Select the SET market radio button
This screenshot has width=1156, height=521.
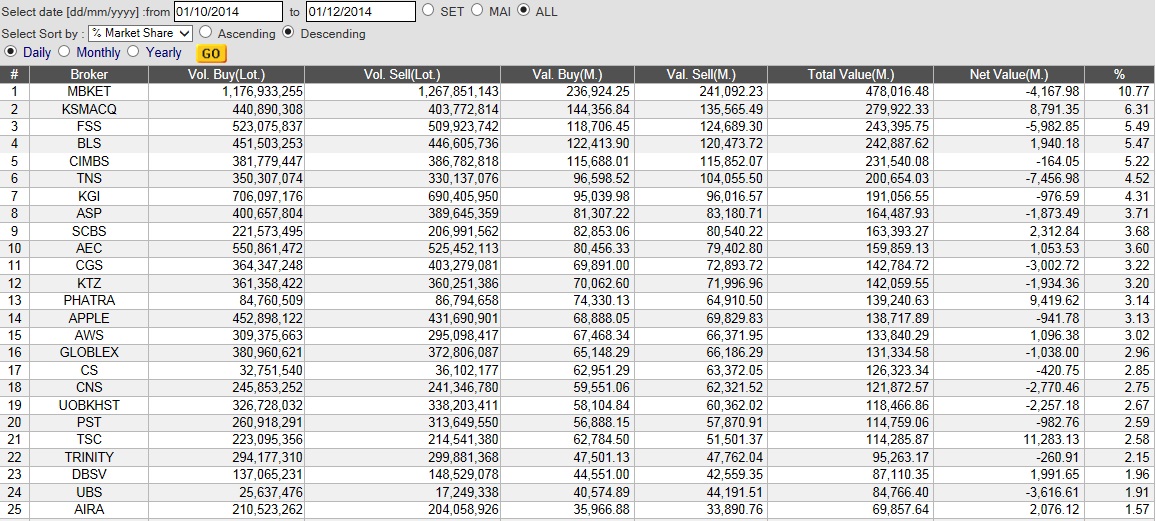point(428,10)
